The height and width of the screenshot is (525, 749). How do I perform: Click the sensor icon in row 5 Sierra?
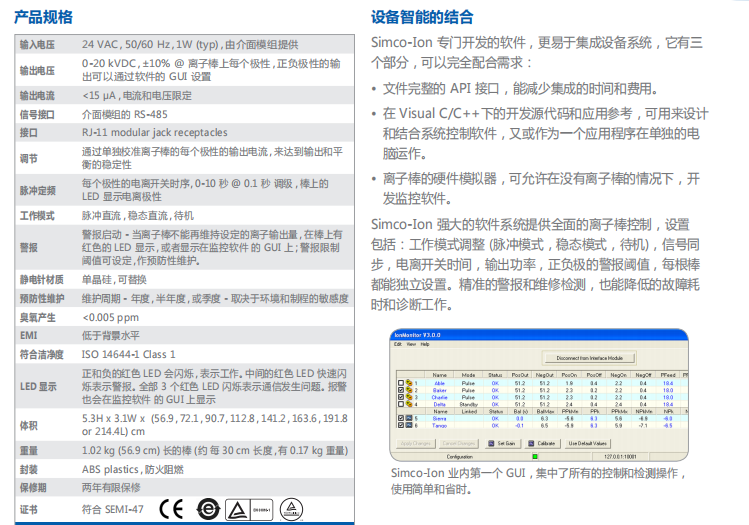coord(409,418)
